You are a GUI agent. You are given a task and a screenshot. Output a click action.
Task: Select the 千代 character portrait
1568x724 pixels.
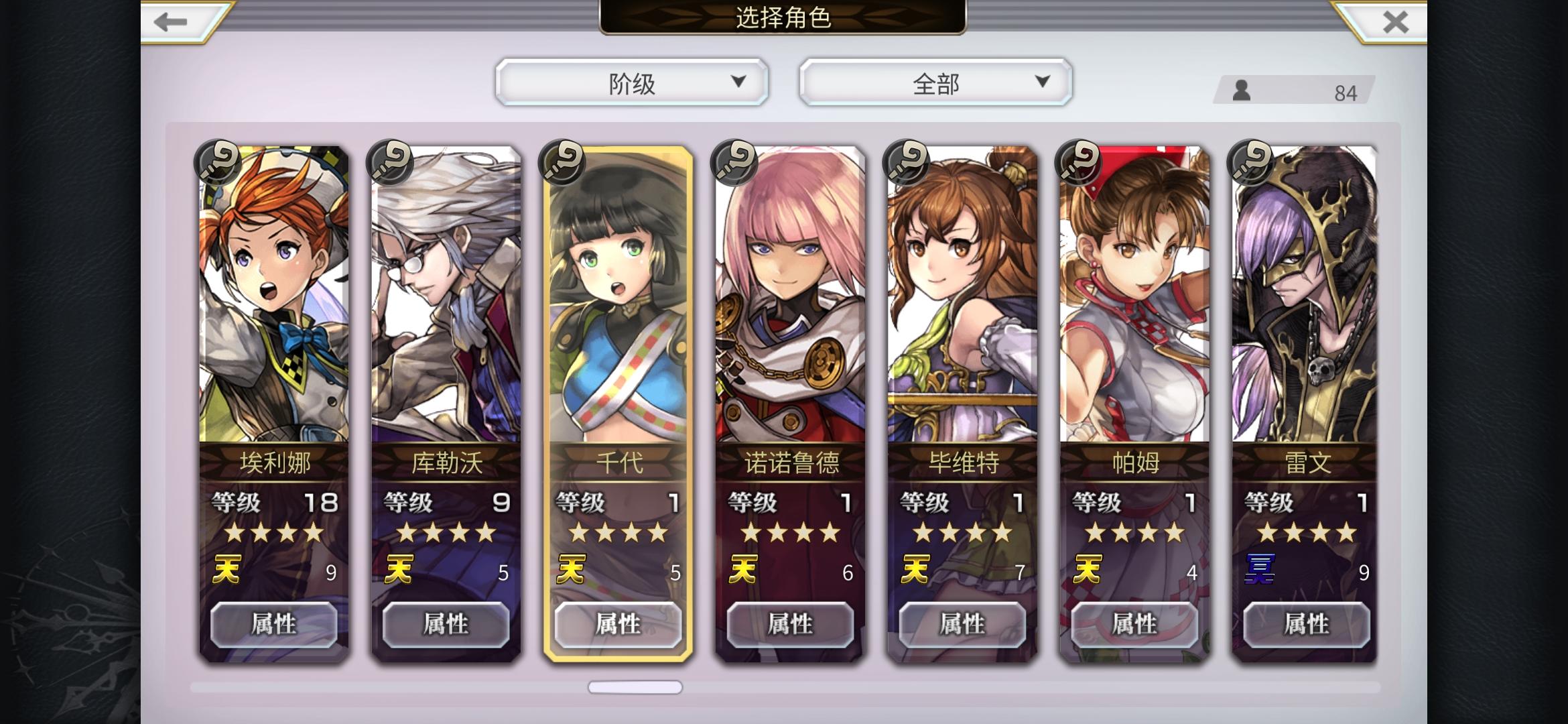[x=618, y=295]
